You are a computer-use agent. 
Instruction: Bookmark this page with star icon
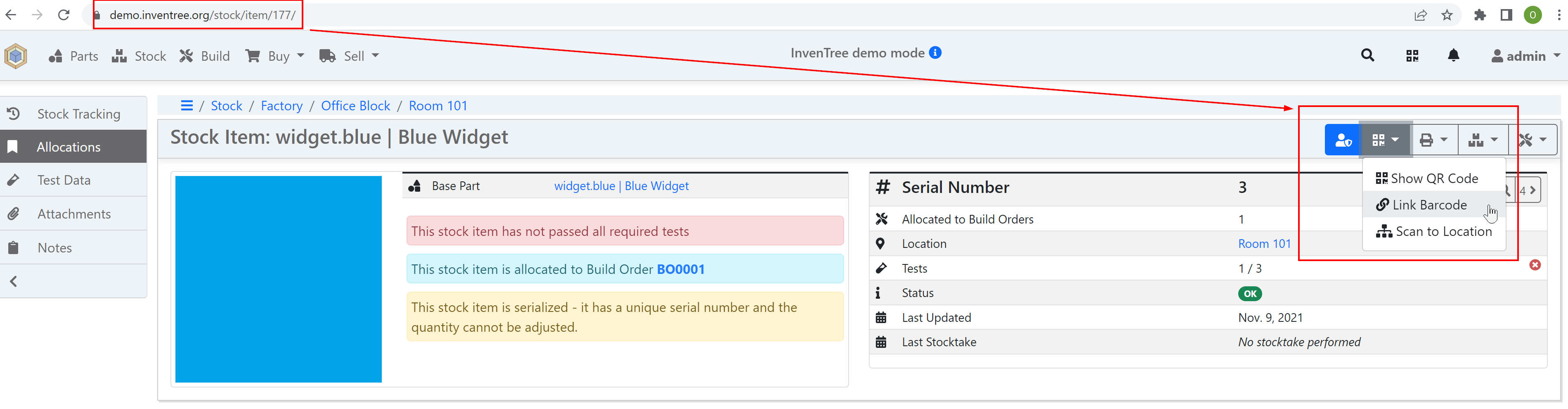pyautogui.click(x=1447, y=15)
